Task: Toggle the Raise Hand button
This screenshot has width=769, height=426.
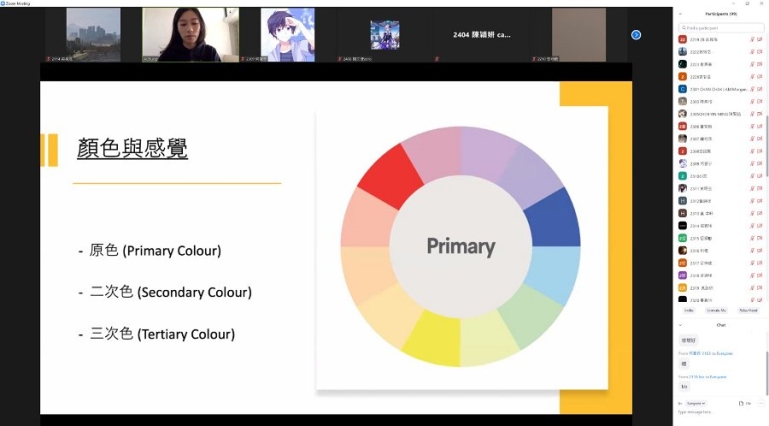Action: click(748, 310)
